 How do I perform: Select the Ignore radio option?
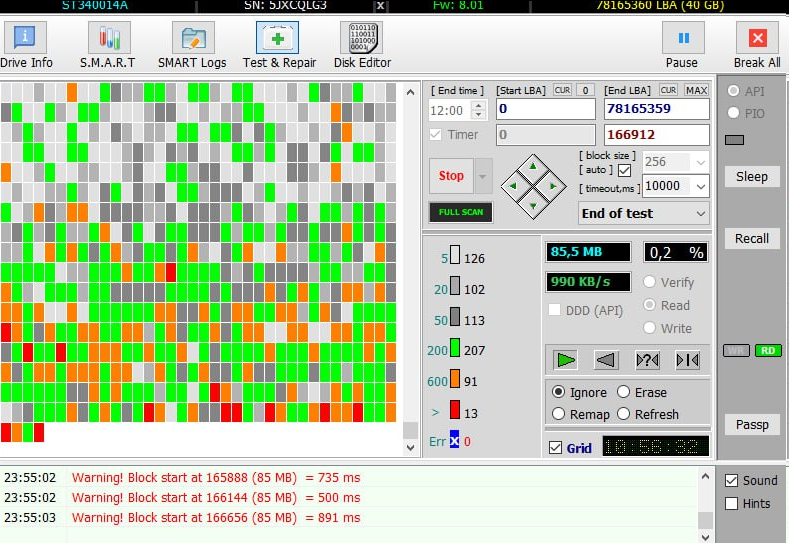[558, 392]
